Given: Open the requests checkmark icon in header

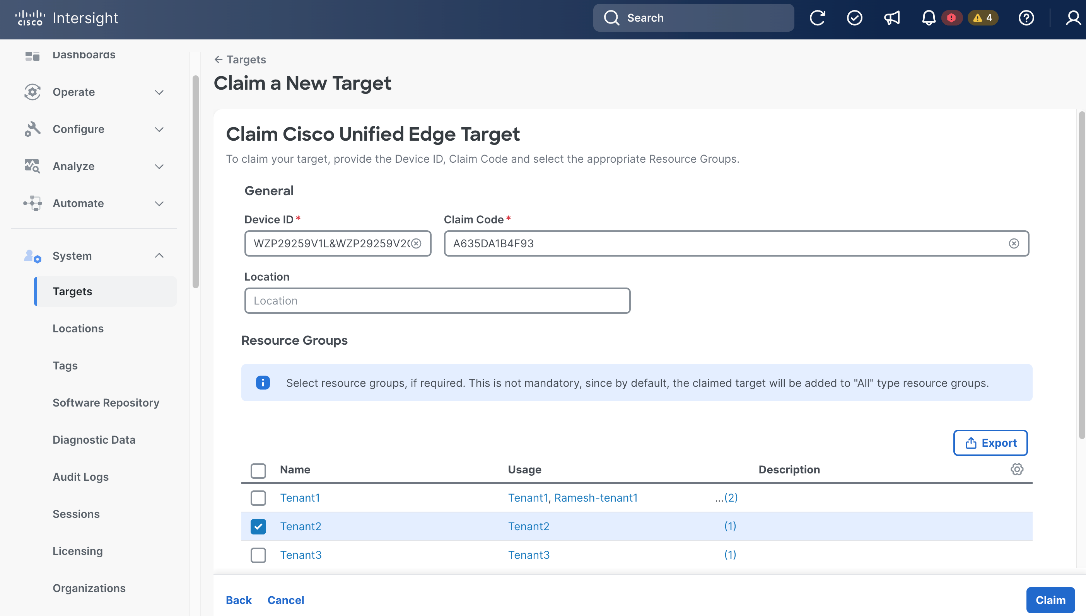Looking at the screenshot, I should point(855,18).
